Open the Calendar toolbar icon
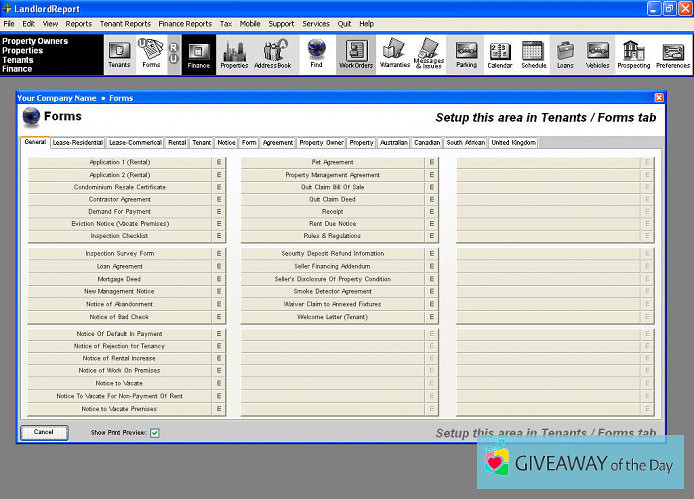 coord(499,54)
